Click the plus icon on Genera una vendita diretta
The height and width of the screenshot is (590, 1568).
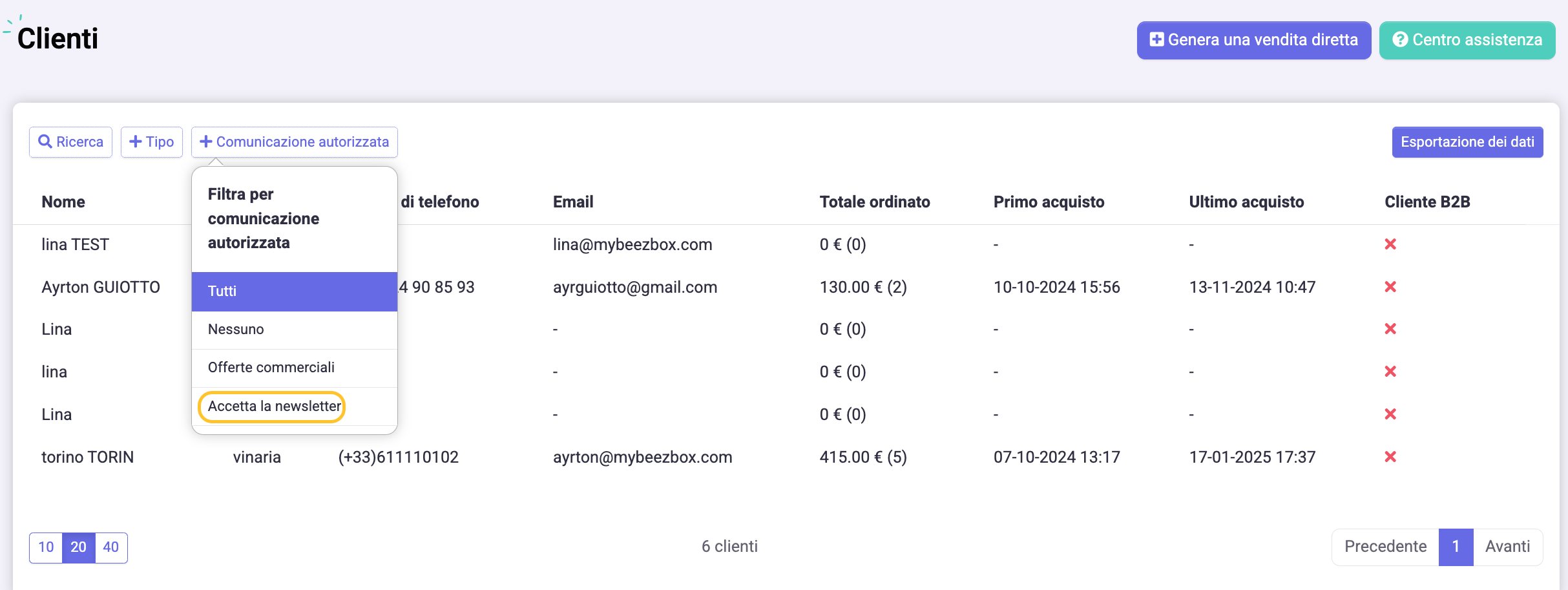(x=1157, y=39)
